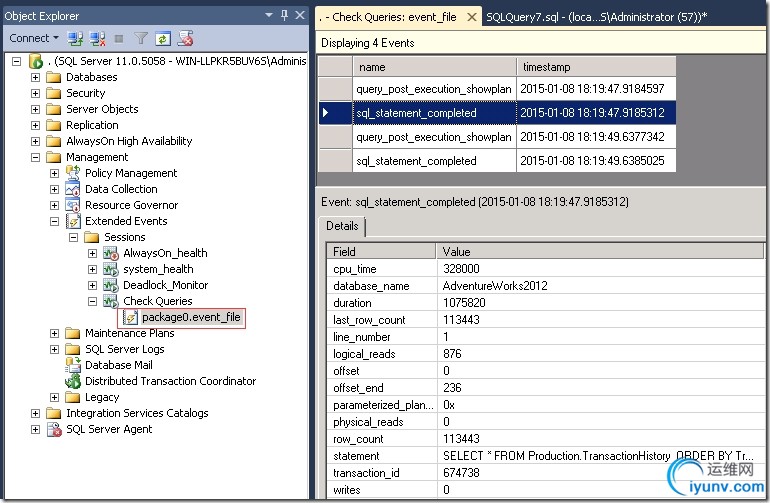Click the Activity Monitor toolbar icon
Viewport: 770px width, 503px height.
click(185, 38)
